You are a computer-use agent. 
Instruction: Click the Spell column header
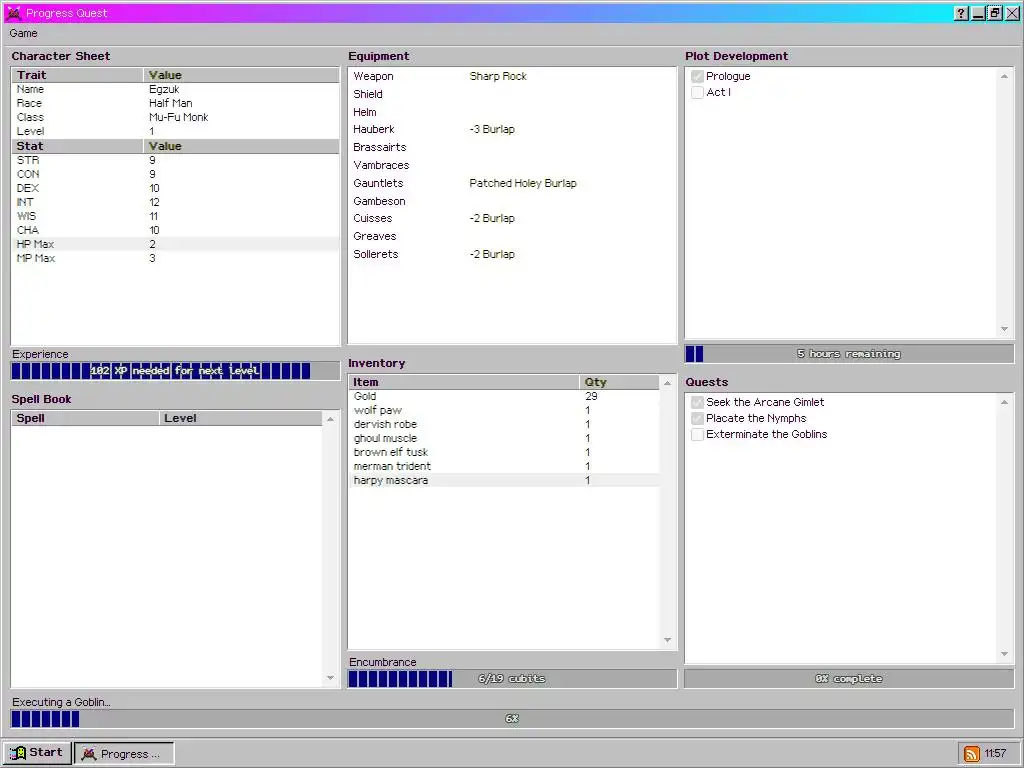click(86, 418)
